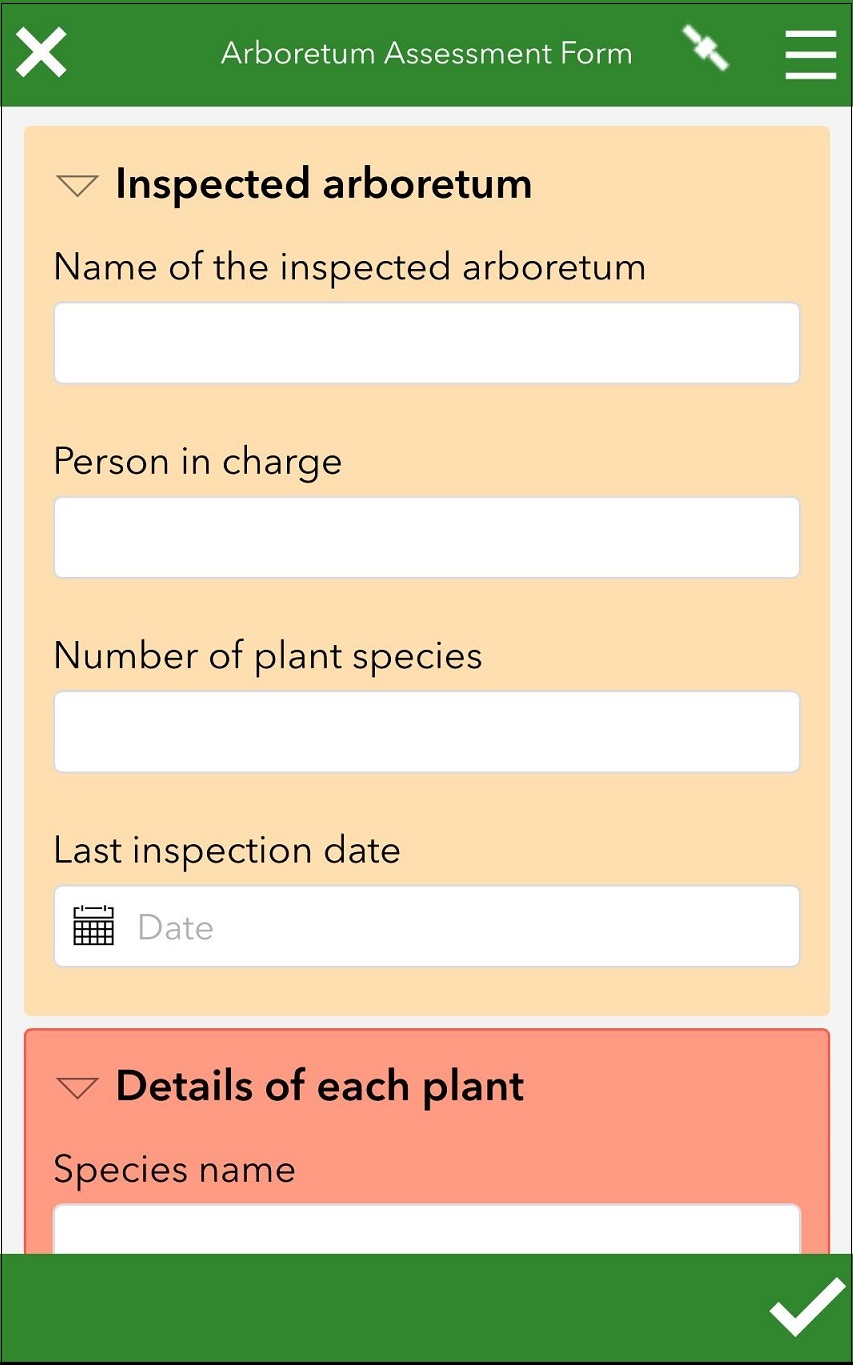Tap the Arboretum Assessment Form title

(426, 53)
